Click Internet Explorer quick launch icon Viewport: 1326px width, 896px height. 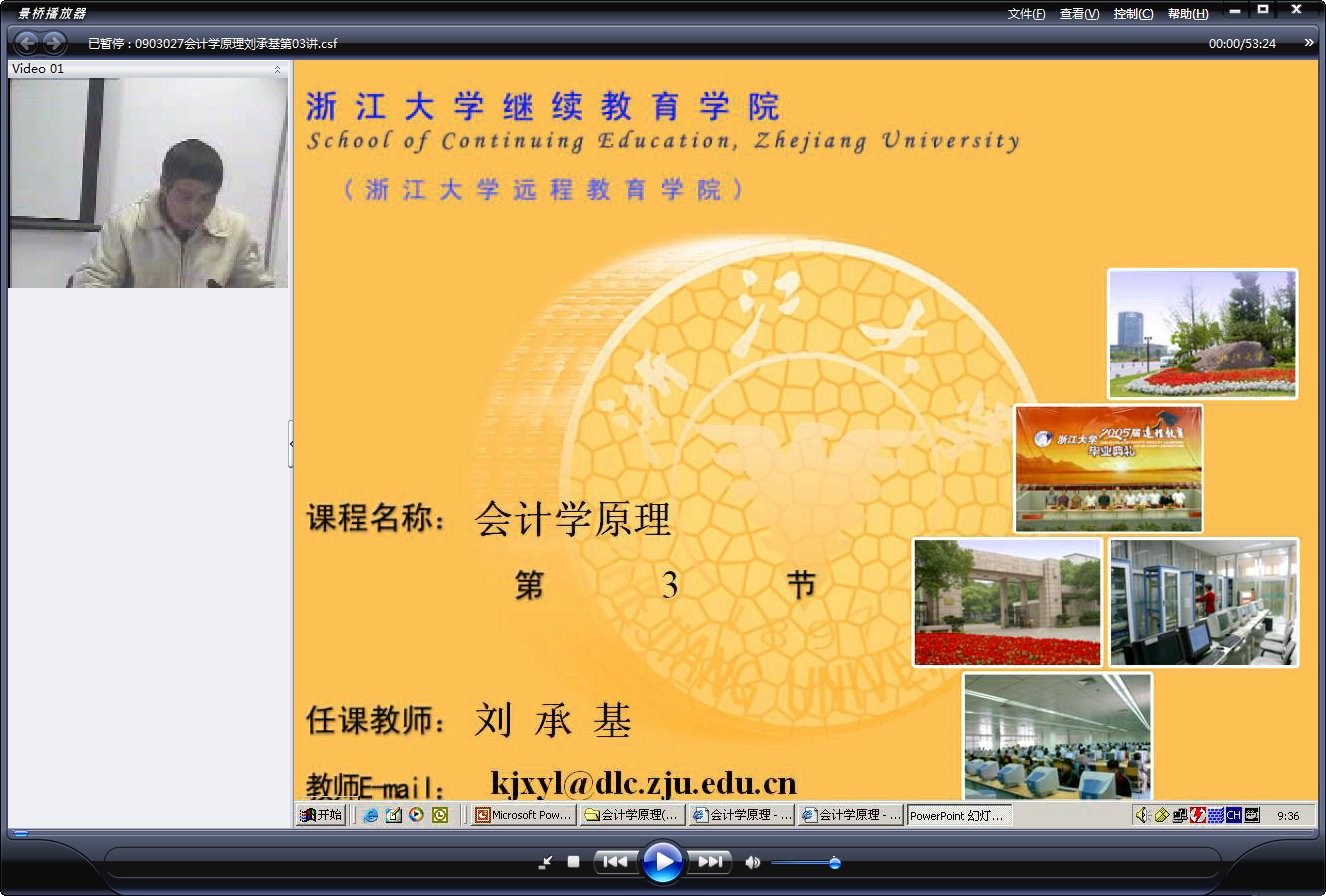371,815
